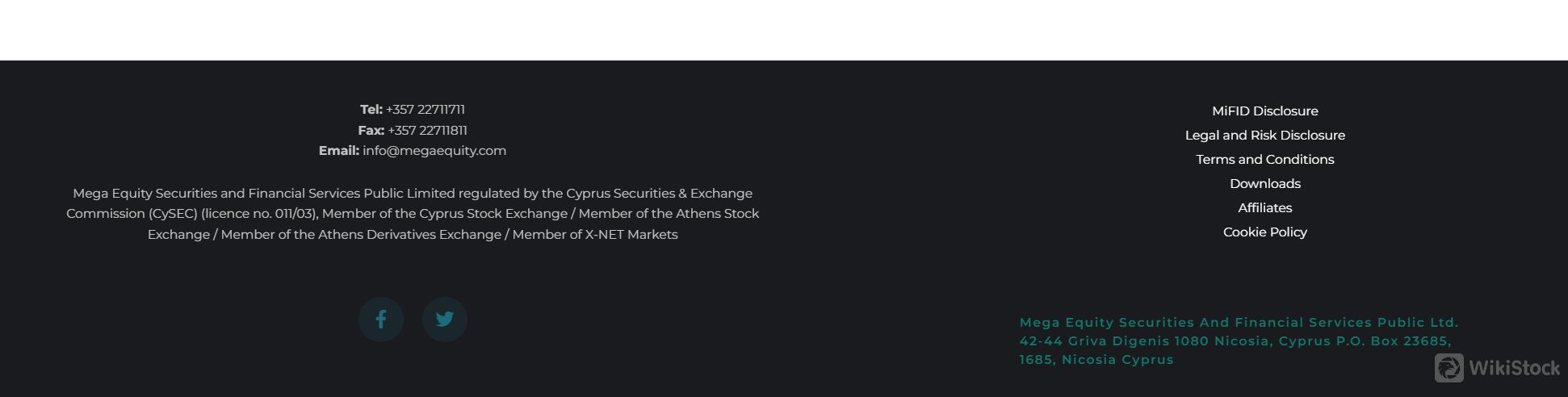Screen dimensions: 1568x397
Task: Click the bold "Fax:" label
Action: click(371, 131)
